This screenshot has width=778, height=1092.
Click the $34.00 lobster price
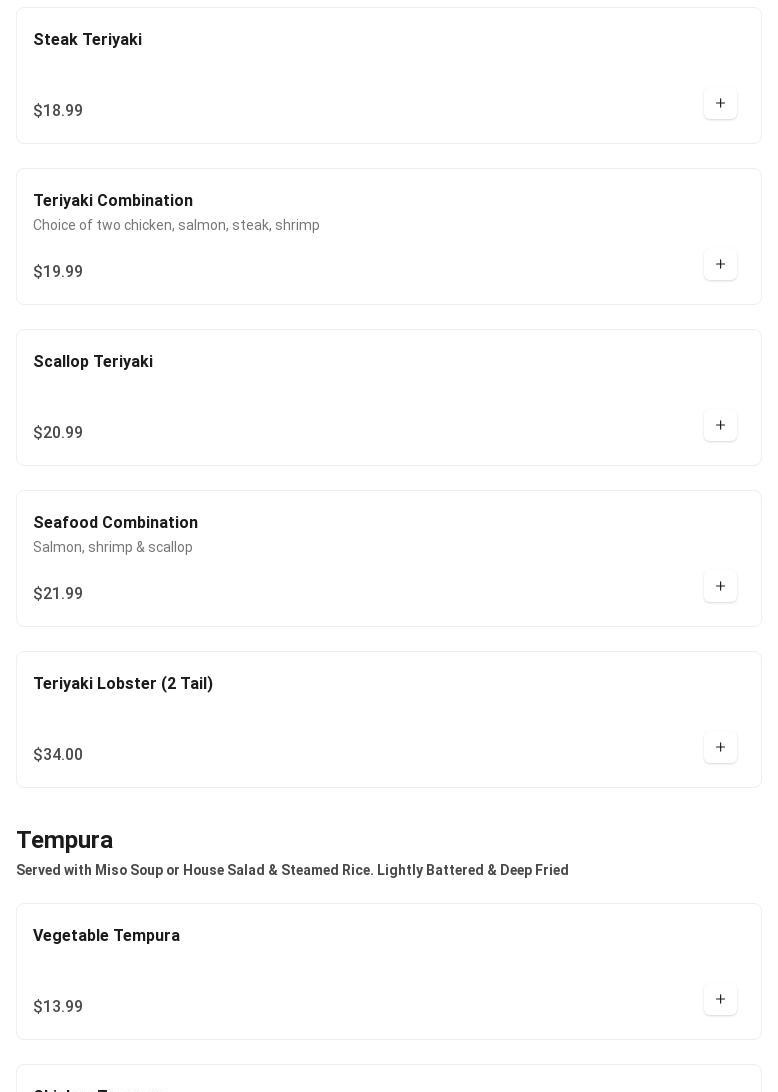click(58, 755)
